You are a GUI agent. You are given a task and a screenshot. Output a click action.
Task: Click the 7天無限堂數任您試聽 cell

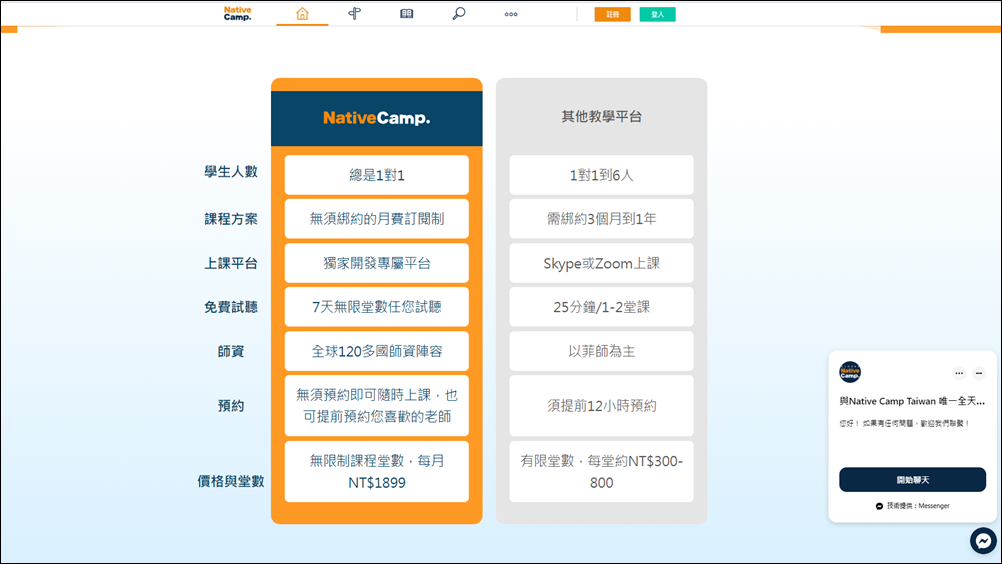click(376, 307)
